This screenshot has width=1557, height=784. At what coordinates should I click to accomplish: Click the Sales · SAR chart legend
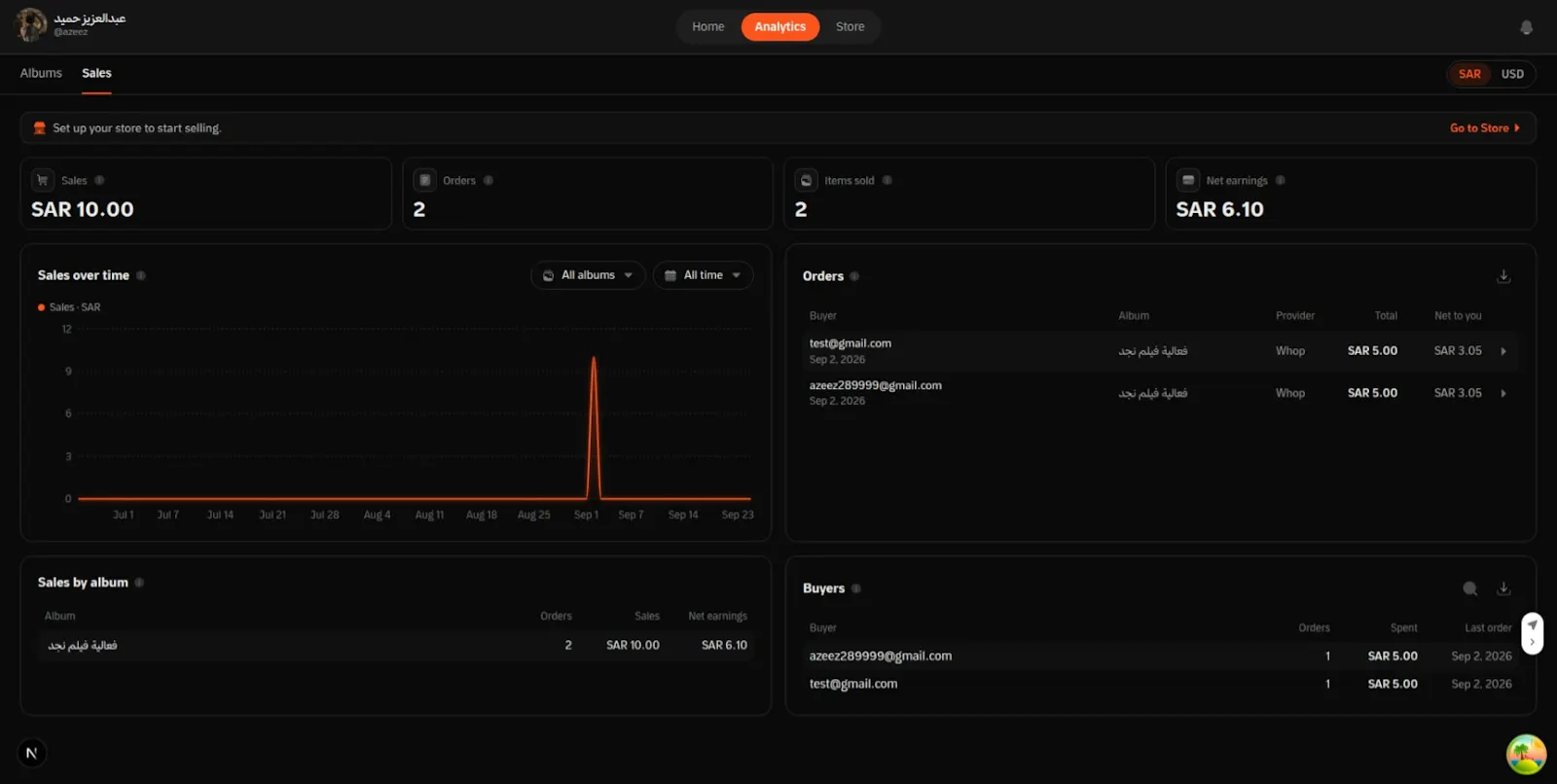coord(69,307)
